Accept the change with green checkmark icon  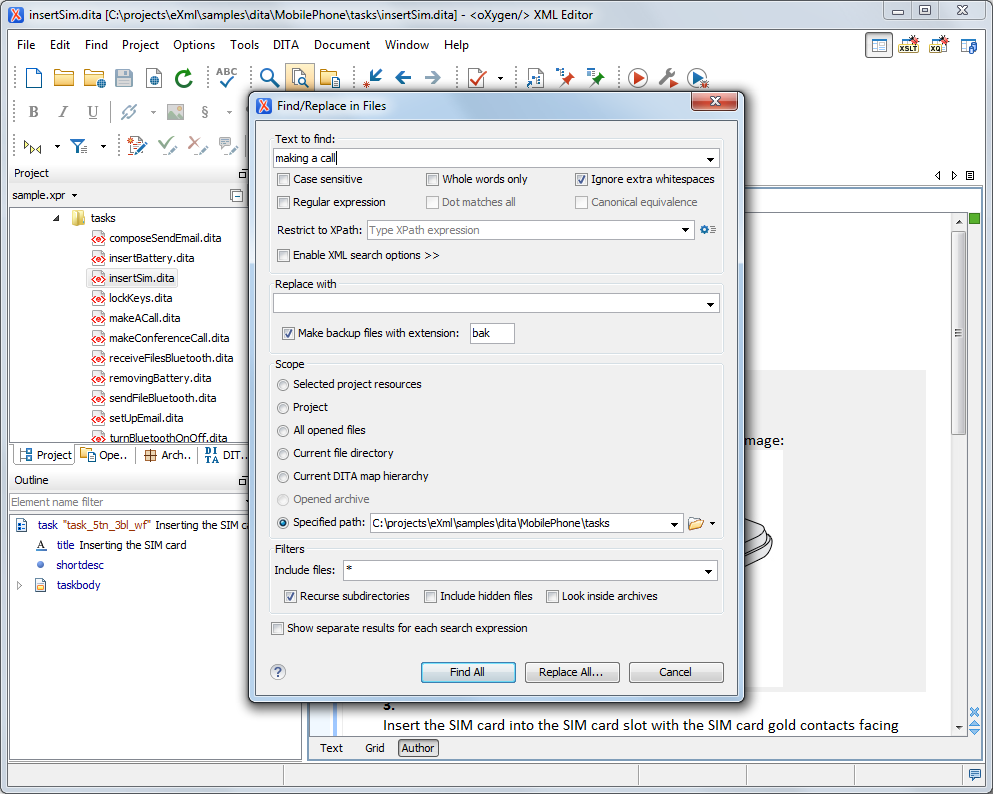click(167, 146)
